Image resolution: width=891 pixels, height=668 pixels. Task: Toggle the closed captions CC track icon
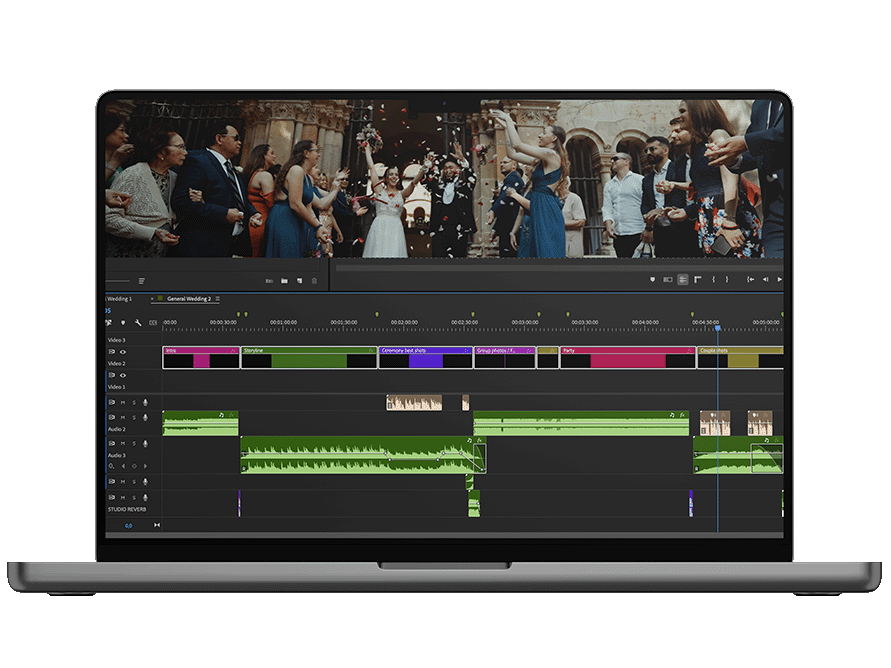pos(153,322)
